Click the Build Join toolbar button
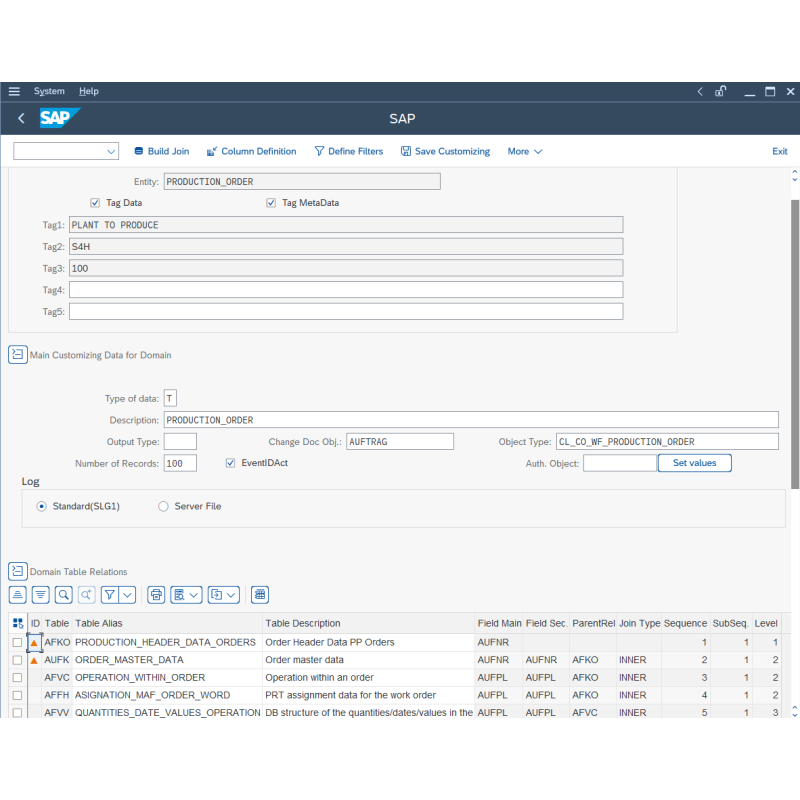This screenshot has width=800, height=800. tap(162, 151)
